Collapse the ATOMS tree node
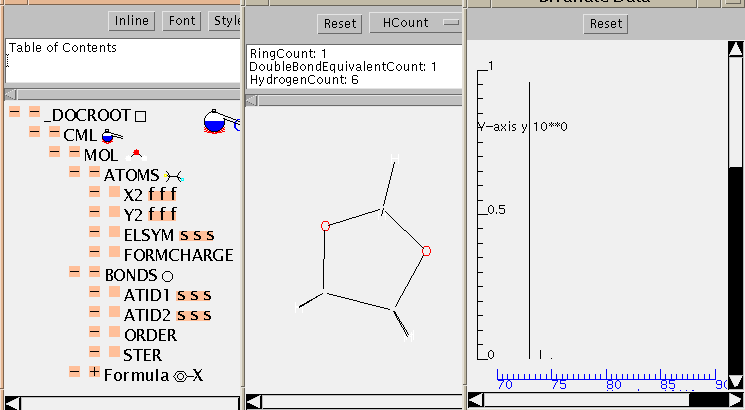This screenshot has height=410, width=745. coord(95,173)
